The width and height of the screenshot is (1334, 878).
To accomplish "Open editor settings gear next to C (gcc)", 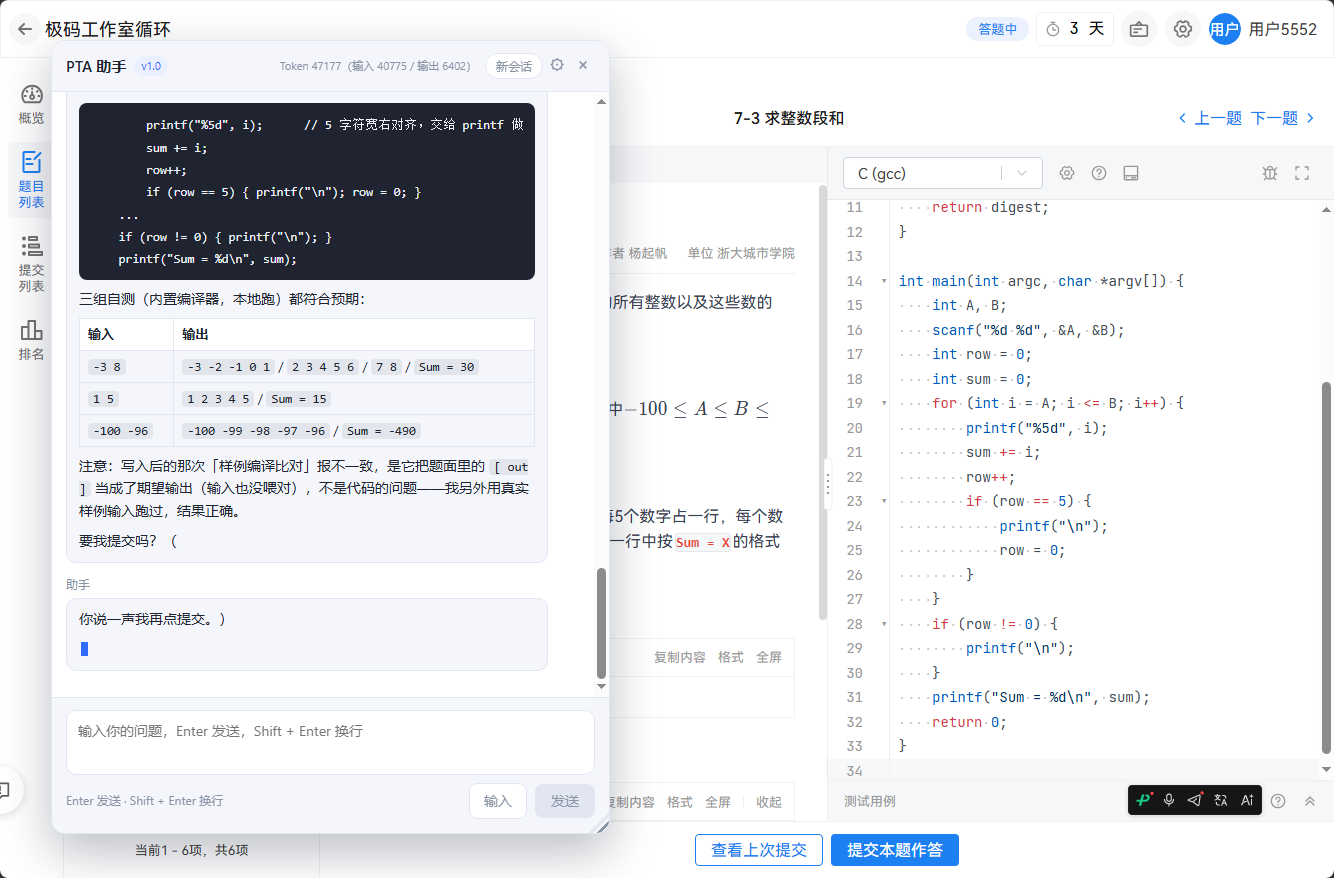I will [1067, 173].
